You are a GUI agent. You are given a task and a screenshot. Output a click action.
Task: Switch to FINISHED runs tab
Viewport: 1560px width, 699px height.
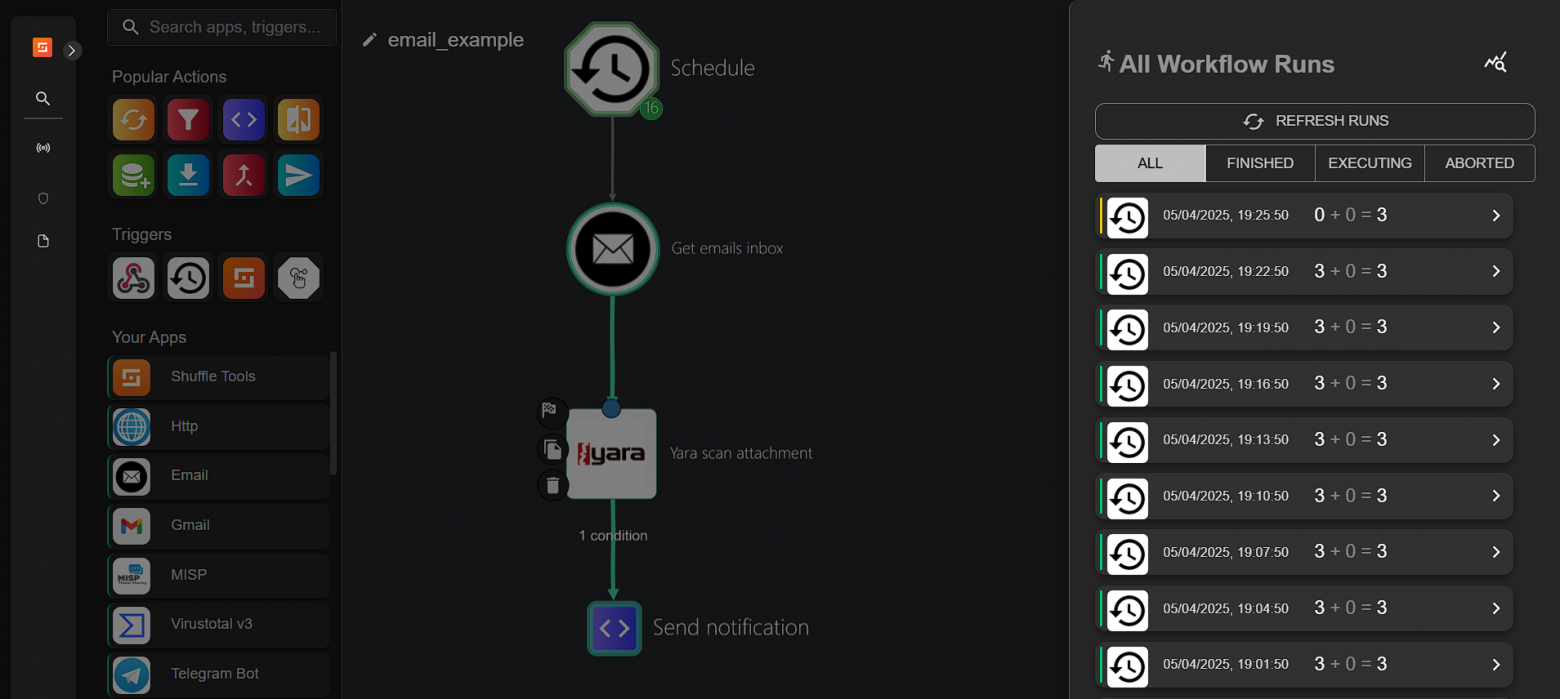[x=1260, y=163]
